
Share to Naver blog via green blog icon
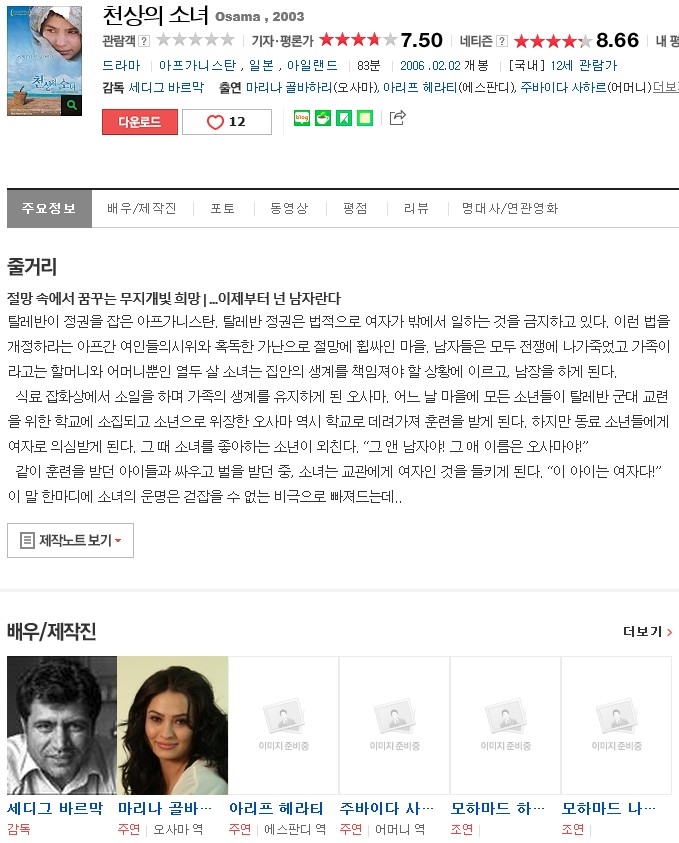(302, 118)
